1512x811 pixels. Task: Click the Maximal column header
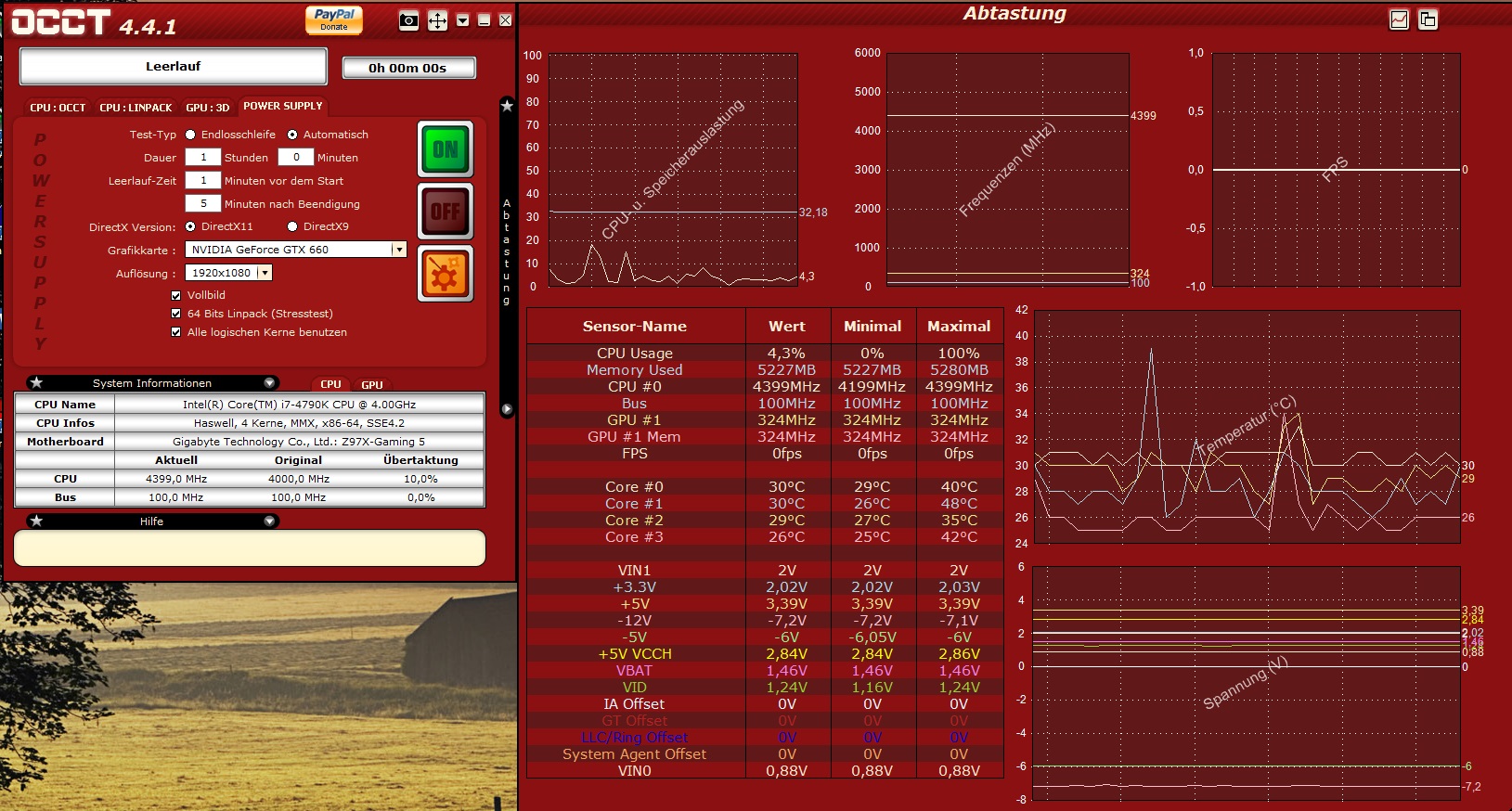959,327
